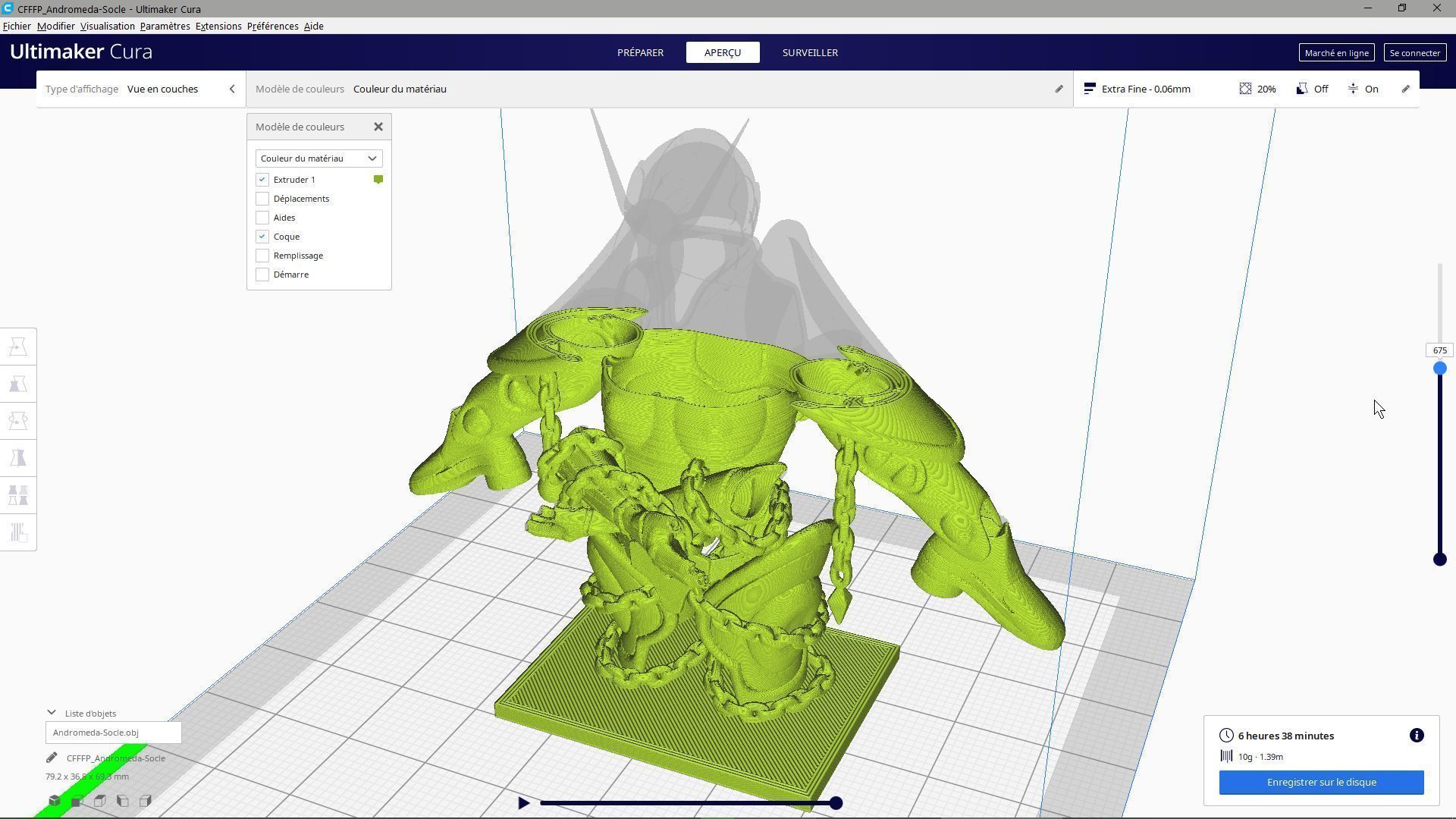
Task: Play the layer simulation
Action: (x=523, y=803)
